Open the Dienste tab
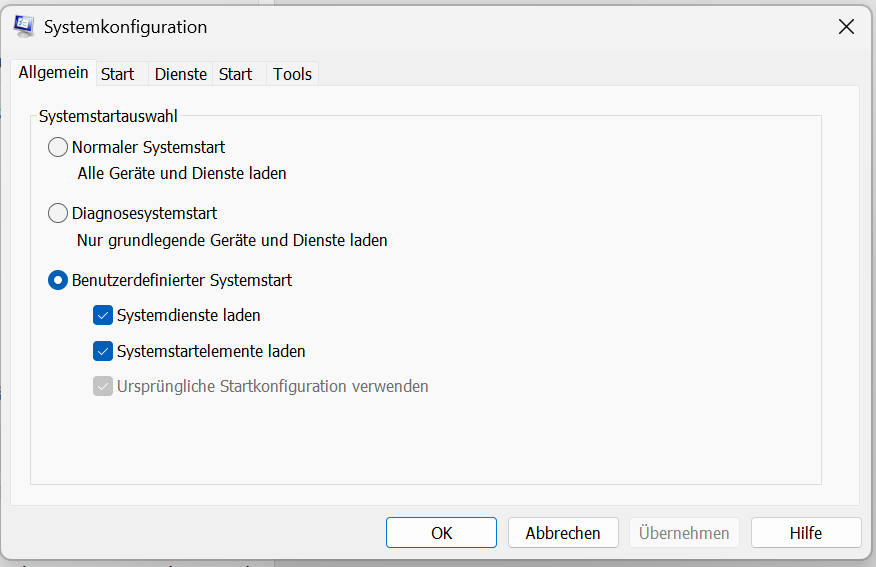This screenshot has height=567, width=876. (x=181, y=74)
